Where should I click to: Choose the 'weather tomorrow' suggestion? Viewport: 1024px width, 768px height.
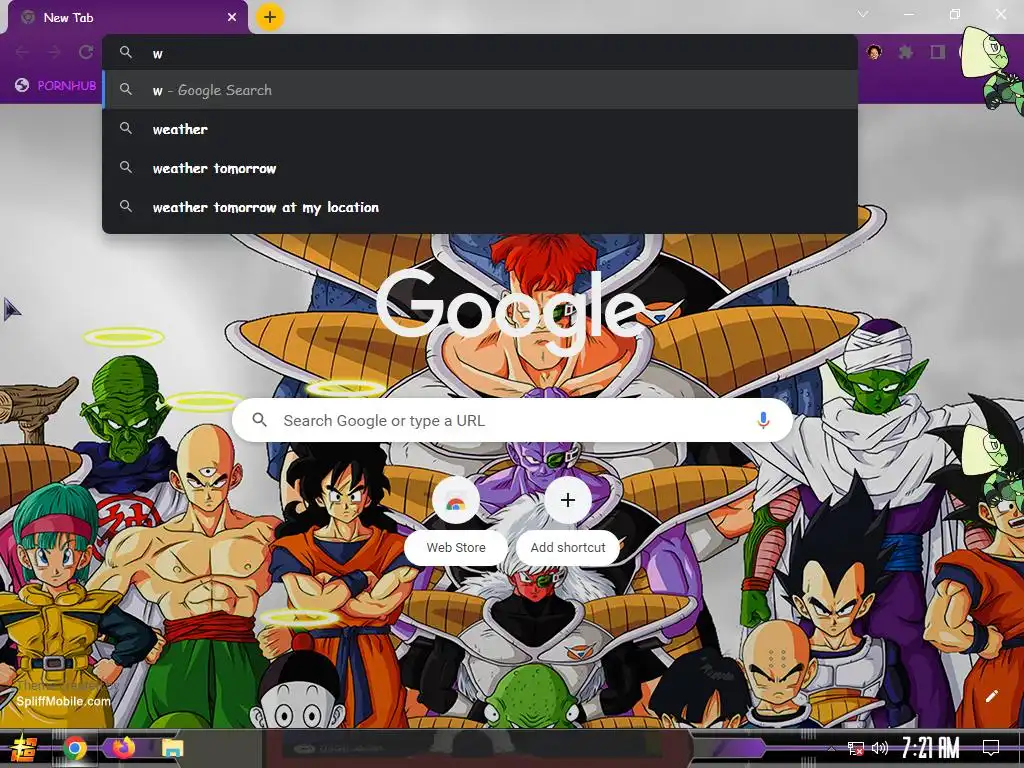480,168
